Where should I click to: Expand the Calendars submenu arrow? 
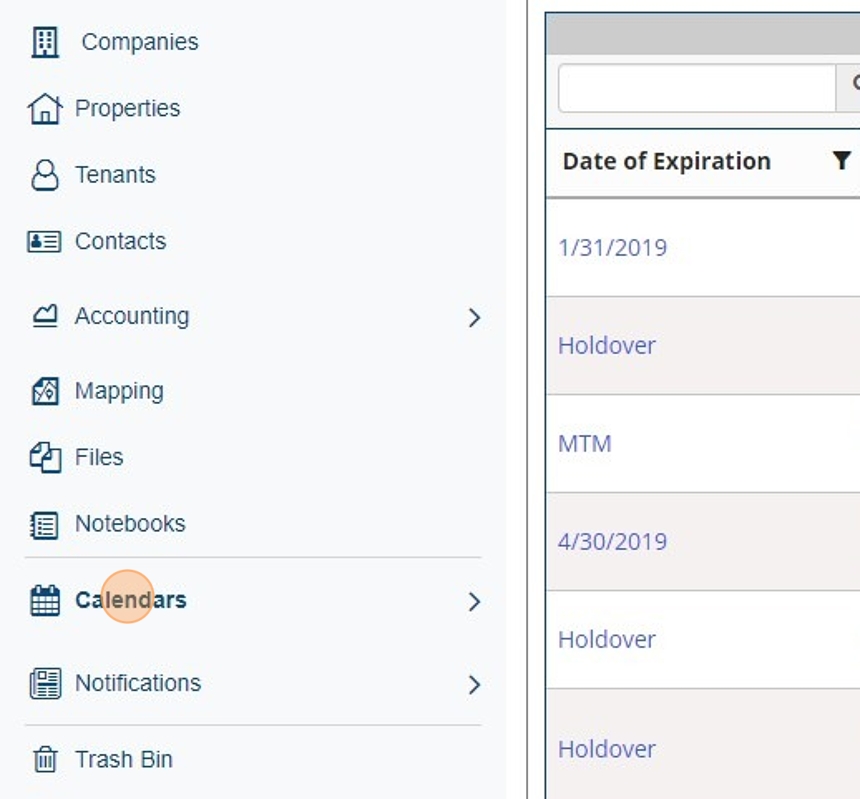474,602
